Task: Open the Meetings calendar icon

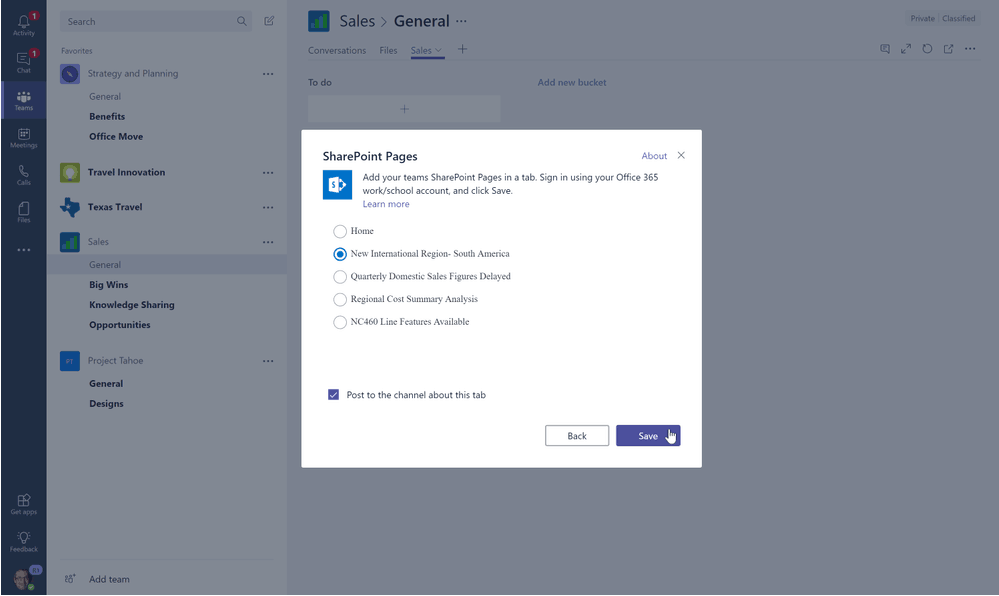Action: click(x=24, y=137)
